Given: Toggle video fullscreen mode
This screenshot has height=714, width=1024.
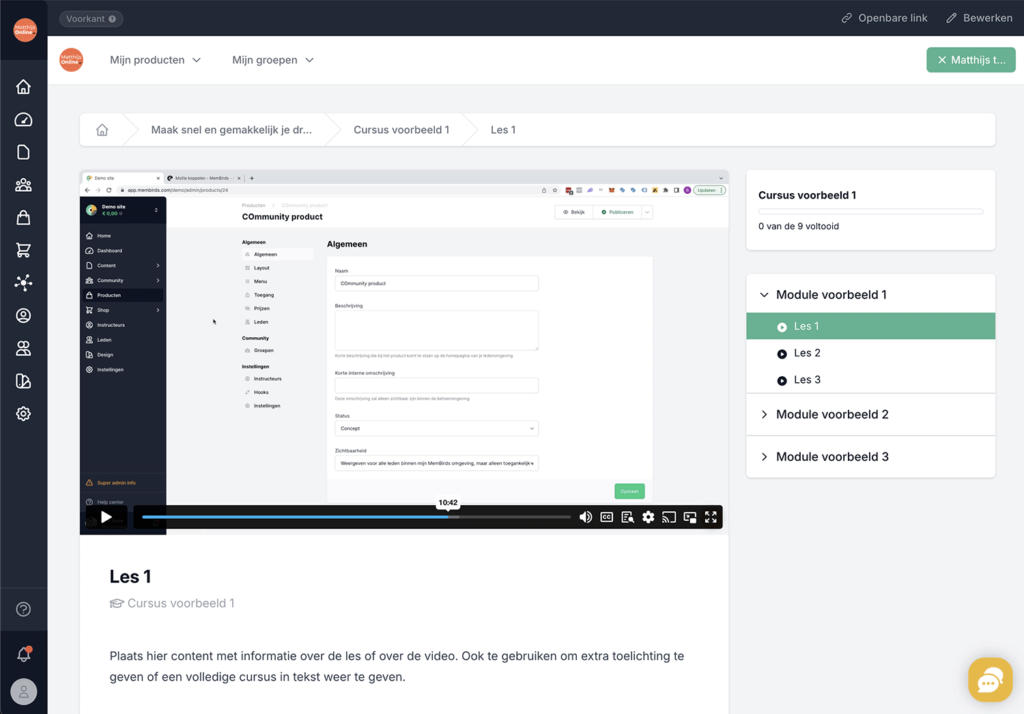Looking at the screenshot, I should tap(711, 517).
